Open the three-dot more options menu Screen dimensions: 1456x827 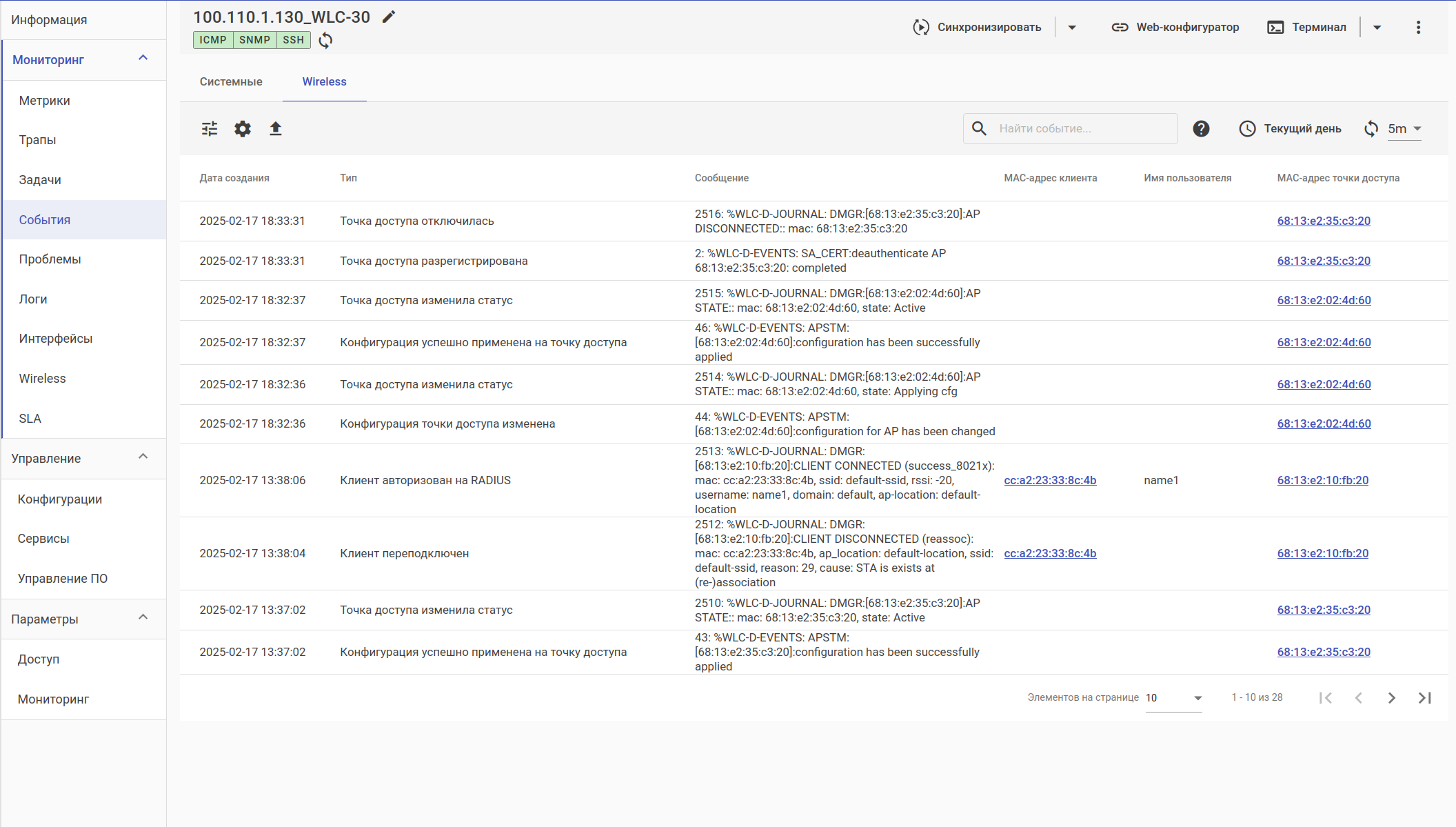(1418, 27)
